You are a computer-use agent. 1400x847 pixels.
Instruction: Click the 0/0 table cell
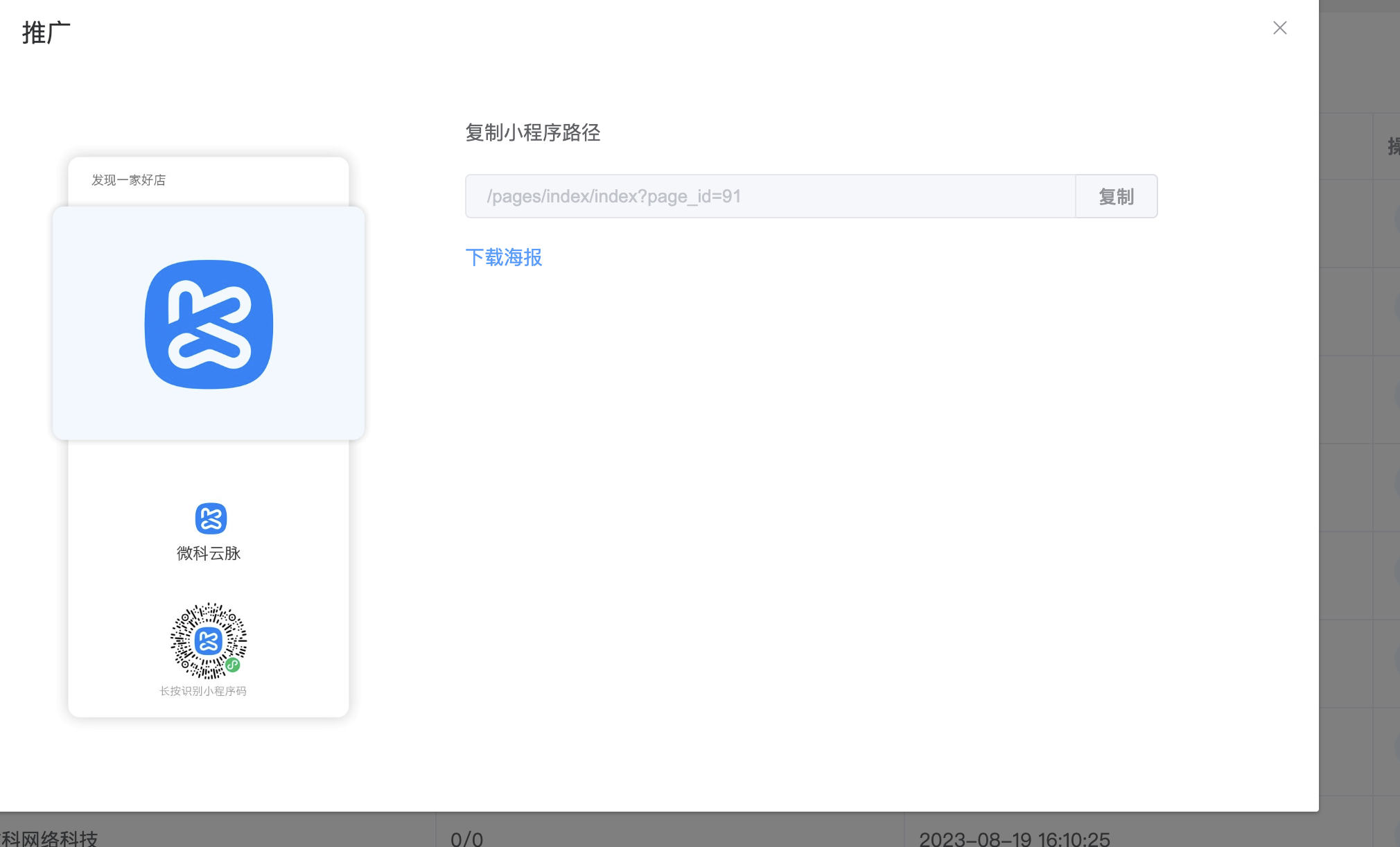[x=466, y=839]
